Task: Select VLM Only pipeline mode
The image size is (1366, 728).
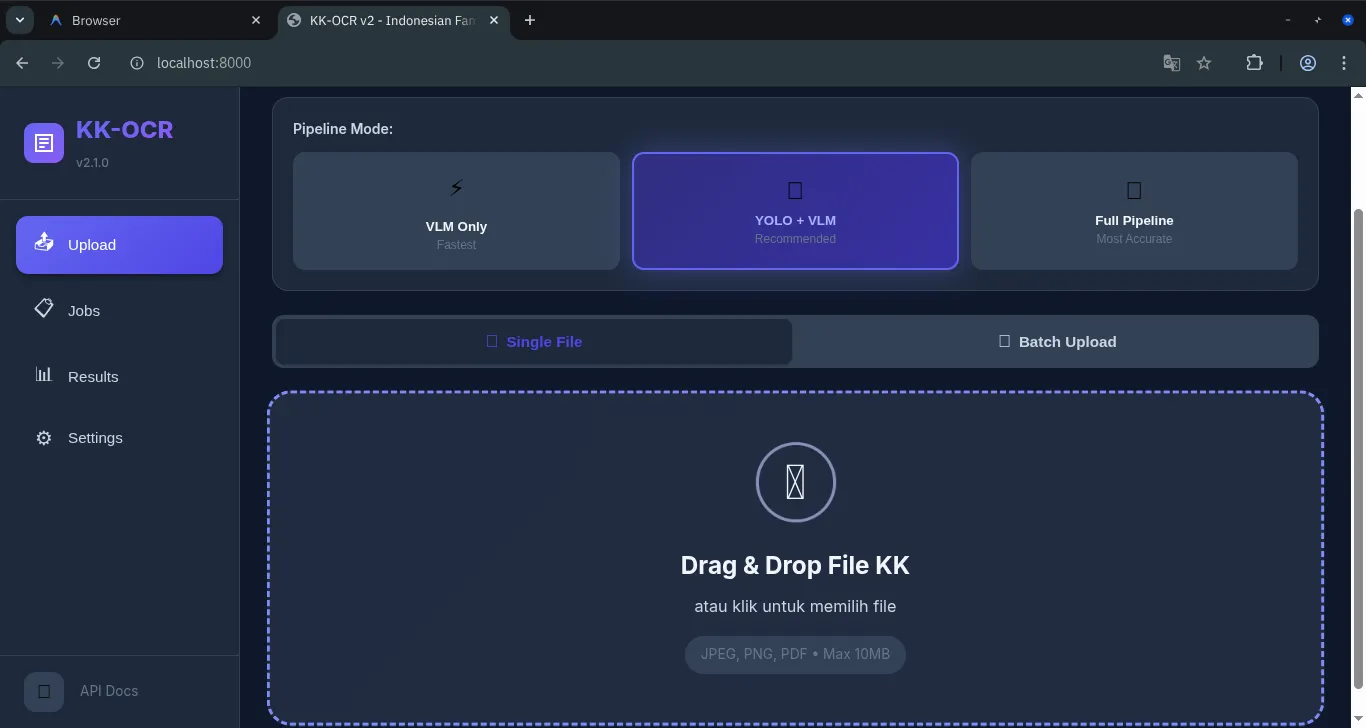Action: pyautogui.click(x=456, y=211)
